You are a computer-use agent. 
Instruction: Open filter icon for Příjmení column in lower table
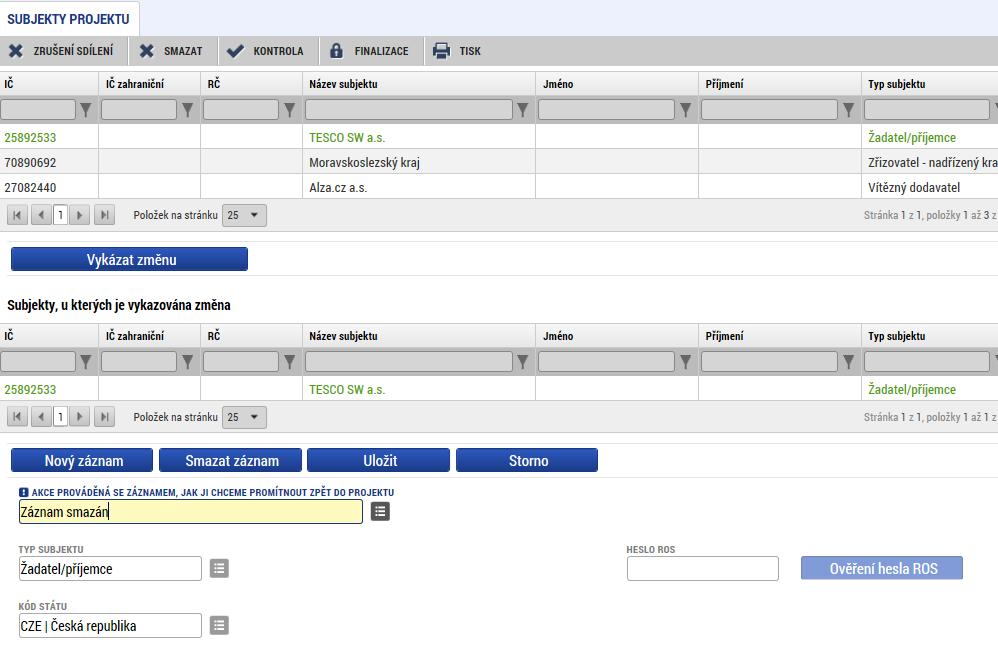[848, 362]
